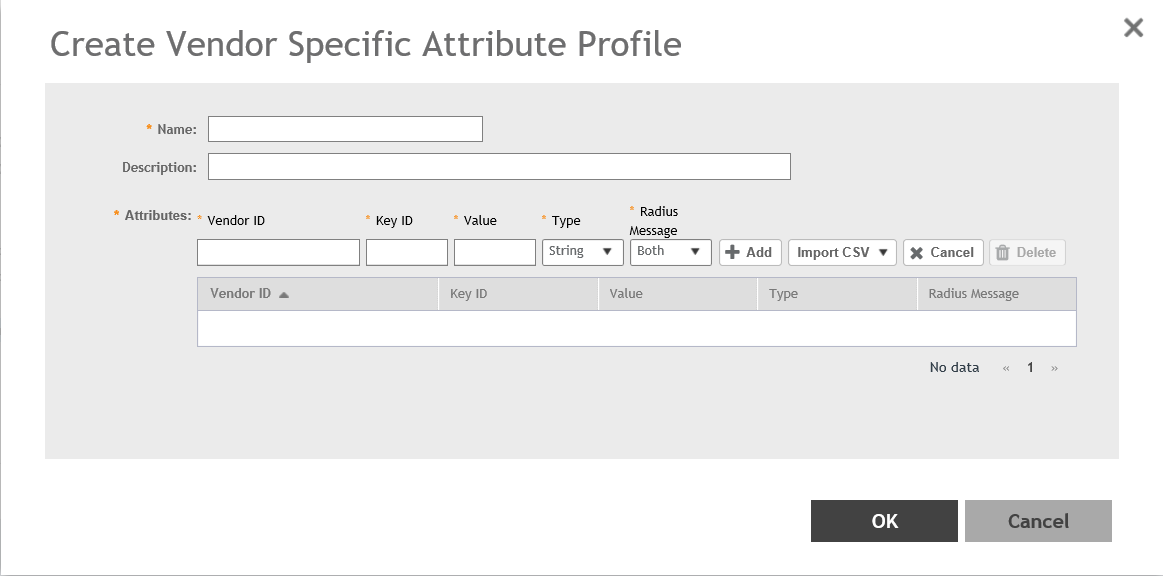Focus the Name input field

[x=345, y=129]
